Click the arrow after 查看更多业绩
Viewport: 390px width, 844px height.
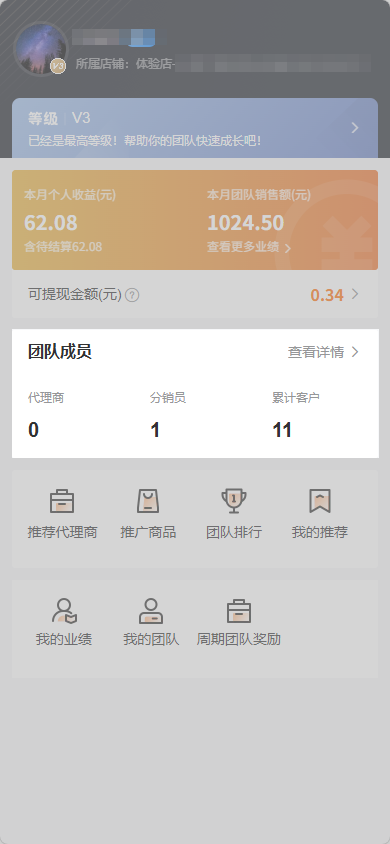pos(287,248)
